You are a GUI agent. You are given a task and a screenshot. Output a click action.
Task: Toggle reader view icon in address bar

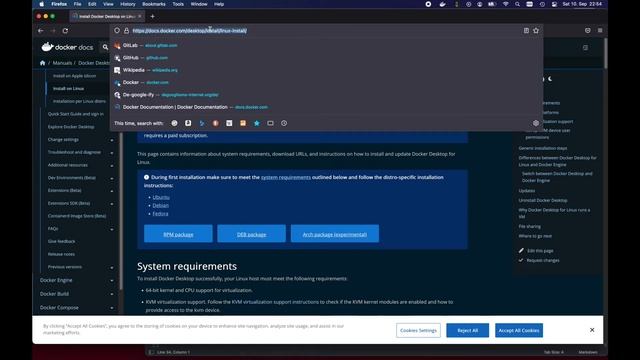coord(526,31)
